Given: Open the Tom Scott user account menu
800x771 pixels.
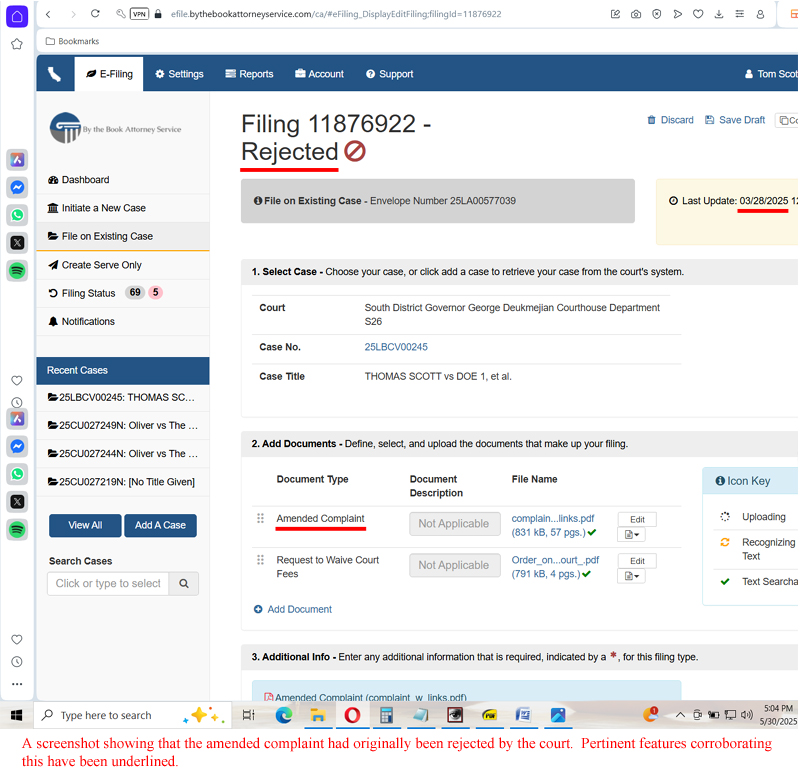Looking at the screenshot, I should coord(770,74).
